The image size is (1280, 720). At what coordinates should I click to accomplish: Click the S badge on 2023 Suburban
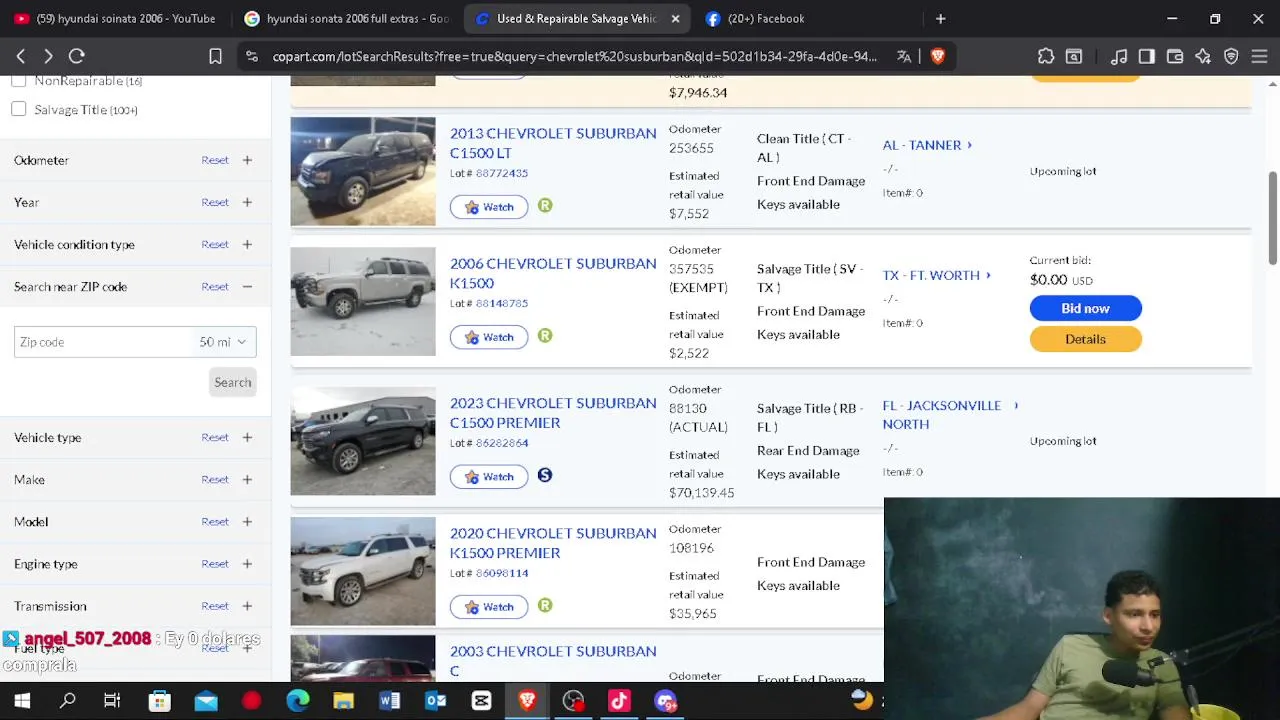[x=545, y=475]
